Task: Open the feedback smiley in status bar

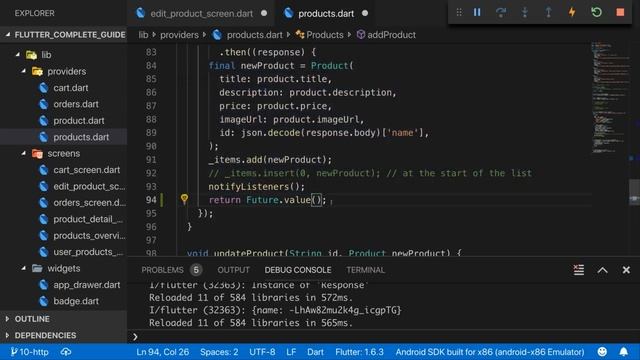Action: pos(602,352)
